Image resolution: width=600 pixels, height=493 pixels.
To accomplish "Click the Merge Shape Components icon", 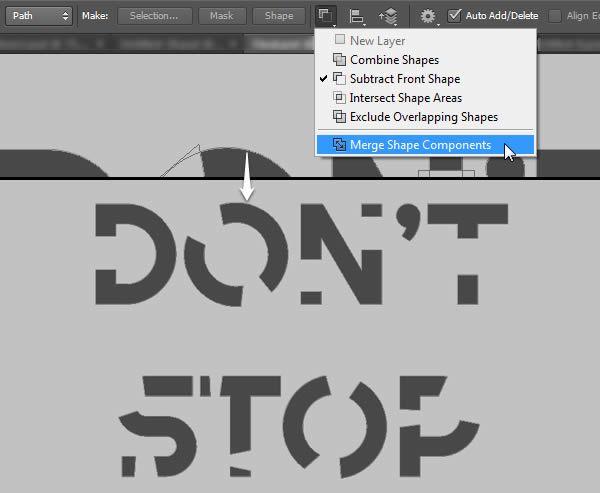I will pos(339,145).
